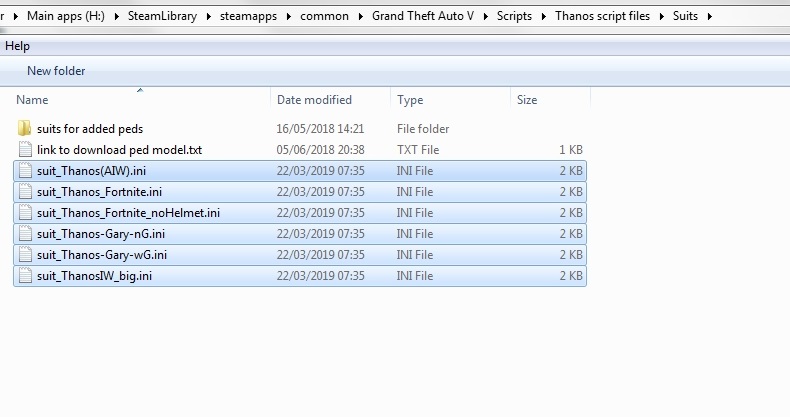
Task: Click 2 KB size of suit_ThanosIW_big.ini
Action: [571, 276]
